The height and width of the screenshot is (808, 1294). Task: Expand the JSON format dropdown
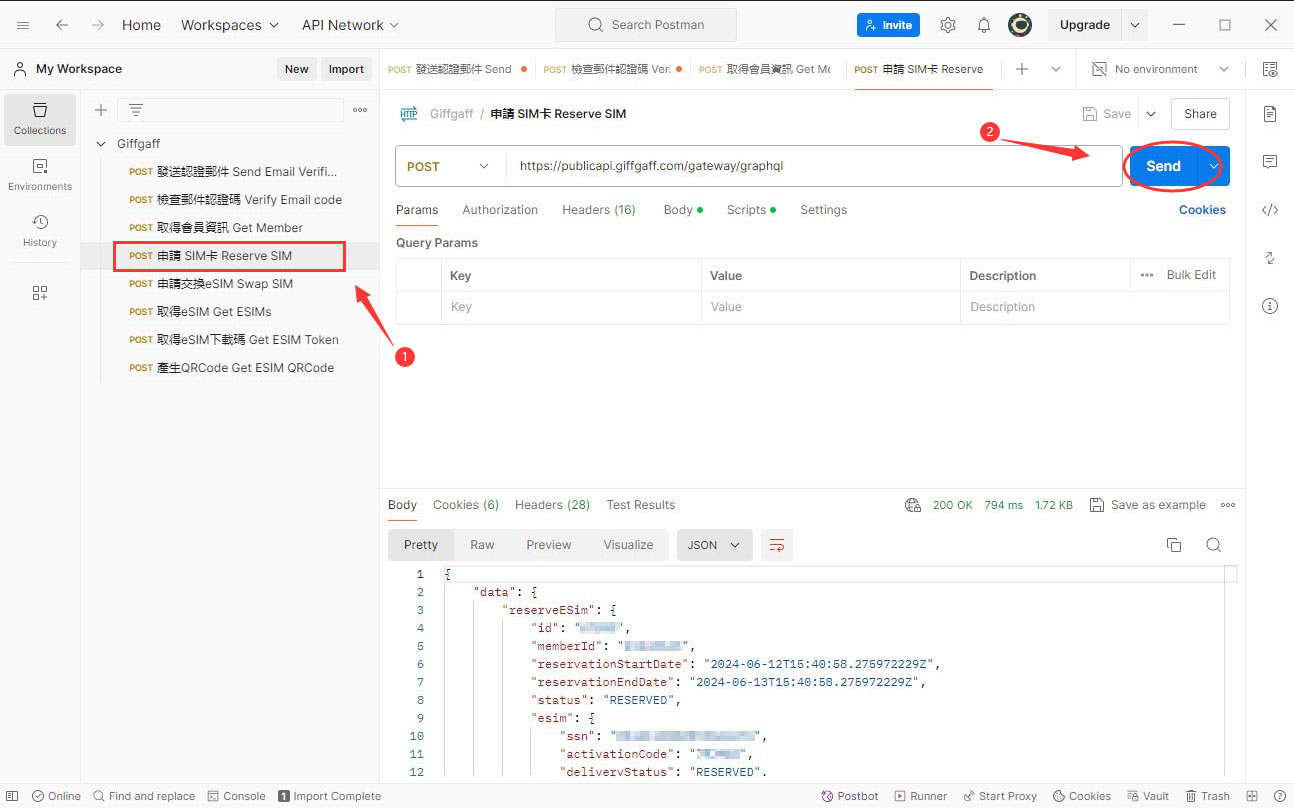pyautogui.click(x=714, y=545)
